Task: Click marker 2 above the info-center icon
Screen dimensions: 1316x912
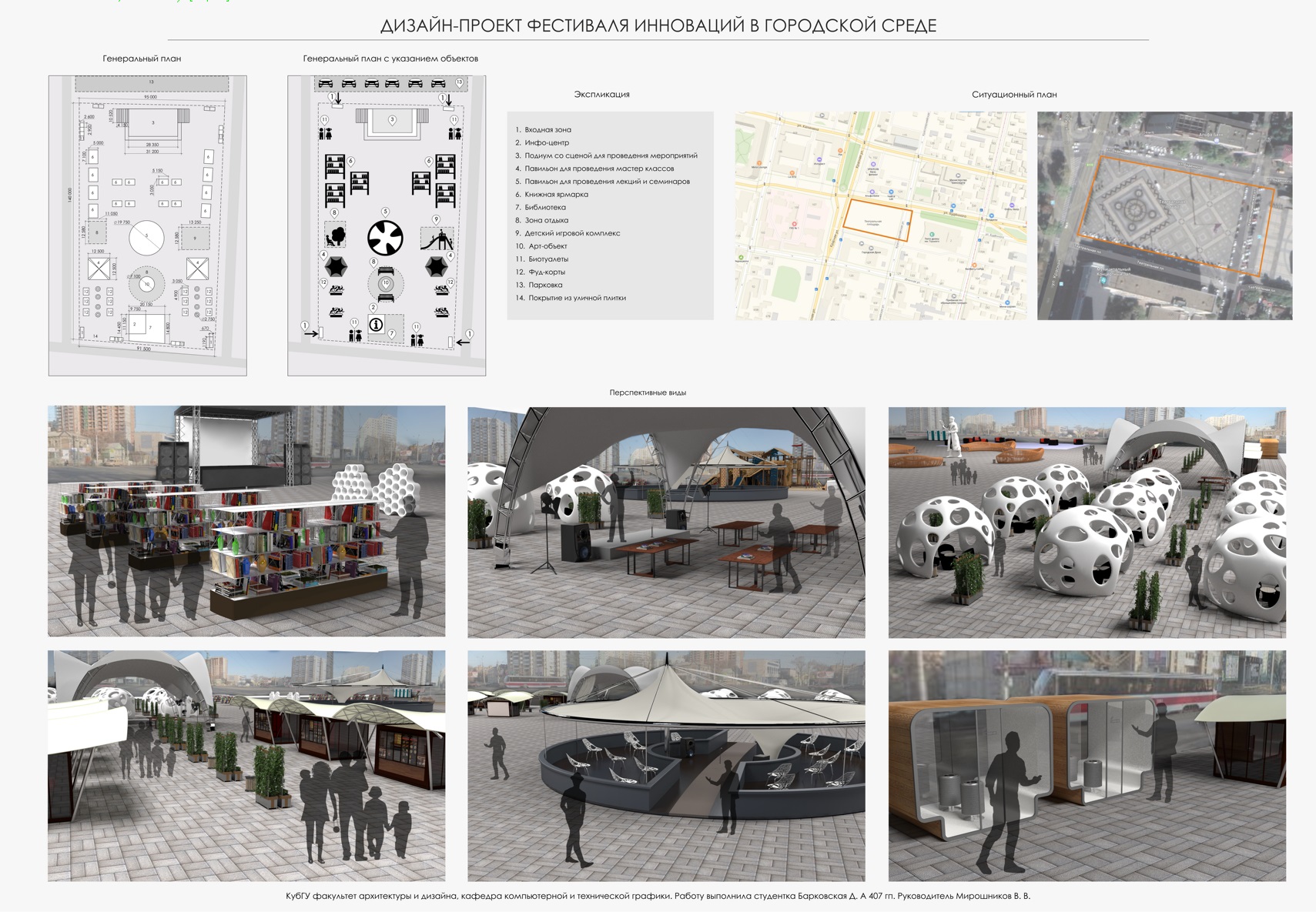Action: [x=373, y=308]
